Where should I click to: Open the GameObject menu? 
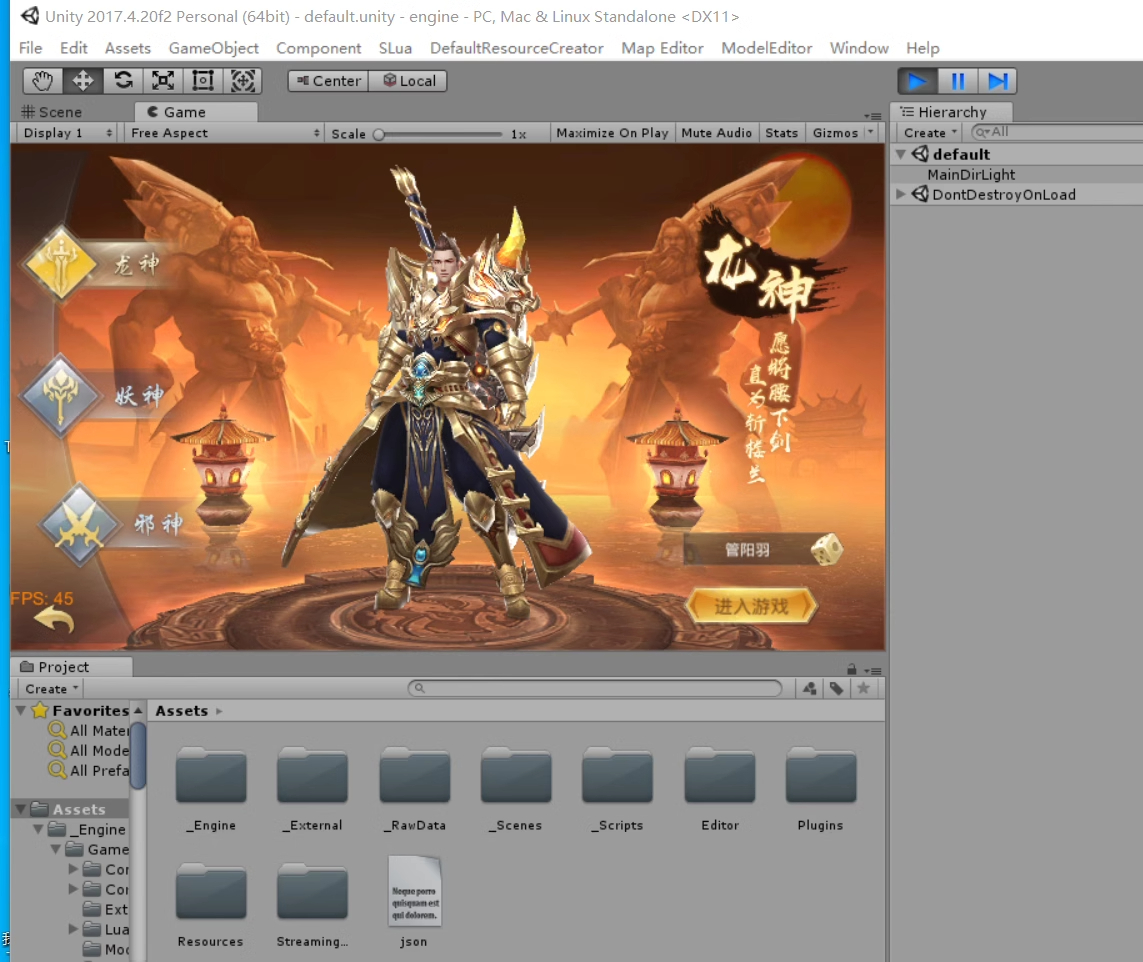[x=213, y=48]
